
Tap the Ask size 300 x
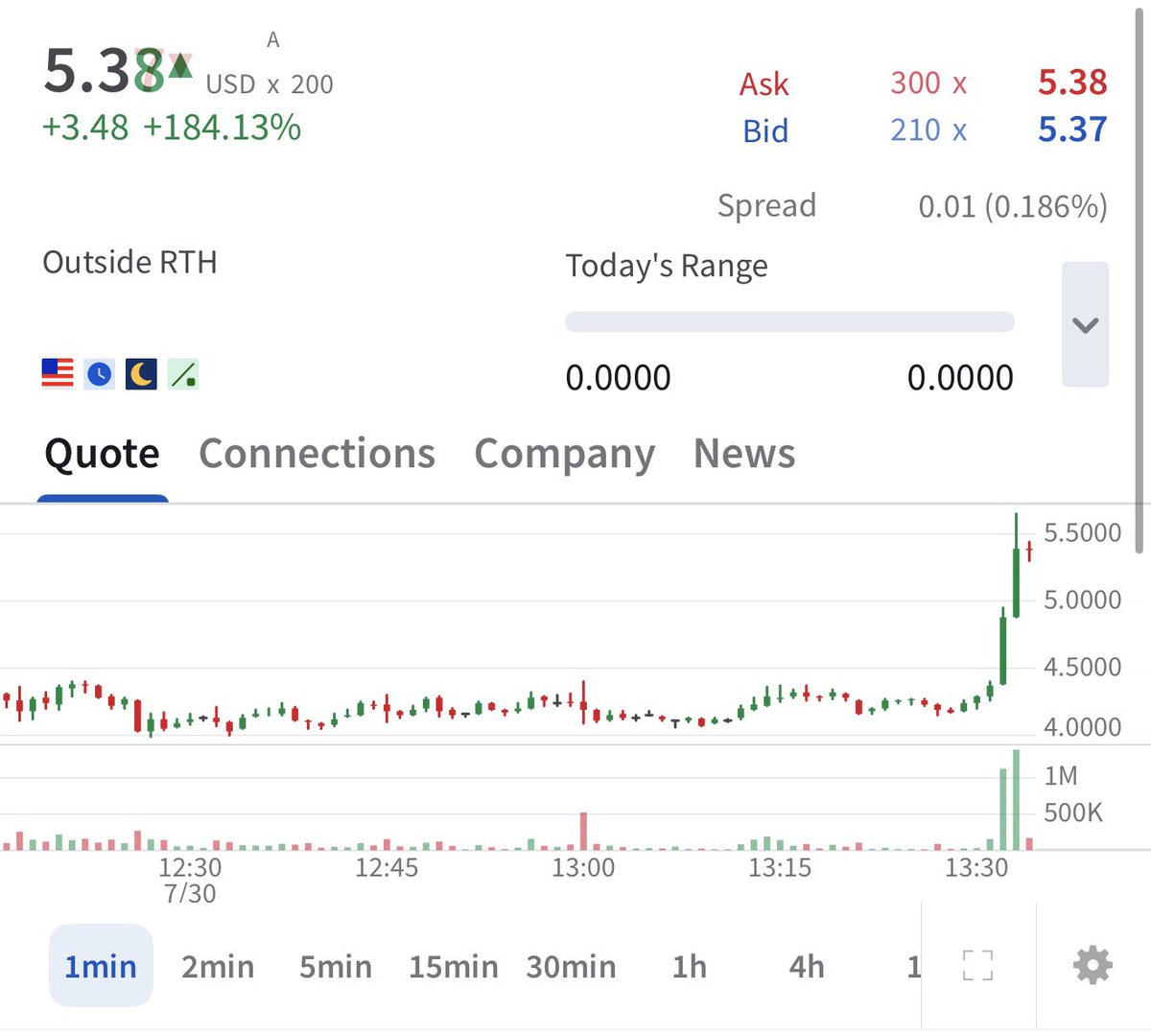point(928,82)
